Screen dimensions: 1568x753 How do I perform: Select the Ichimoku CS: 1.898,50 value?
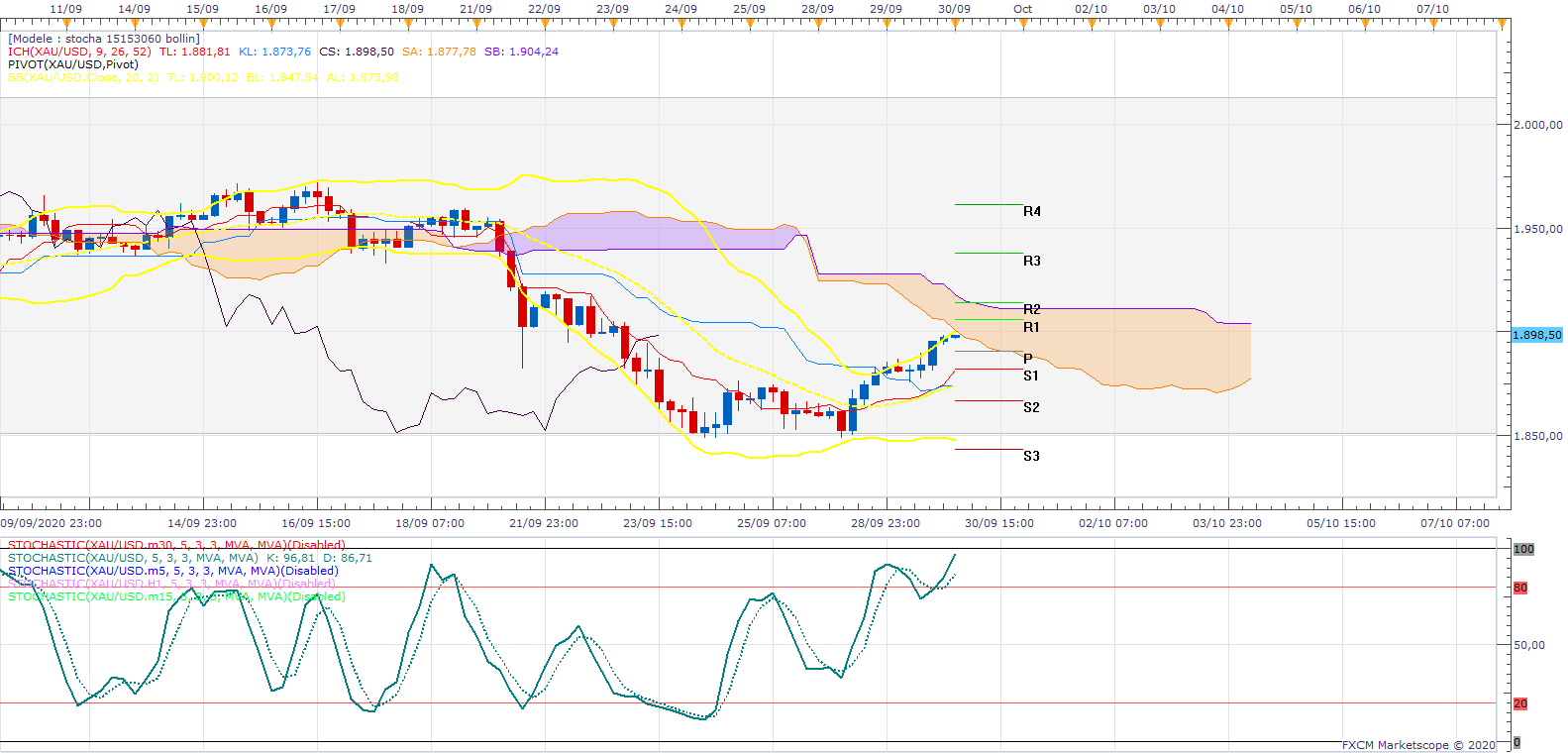(357, 52)
